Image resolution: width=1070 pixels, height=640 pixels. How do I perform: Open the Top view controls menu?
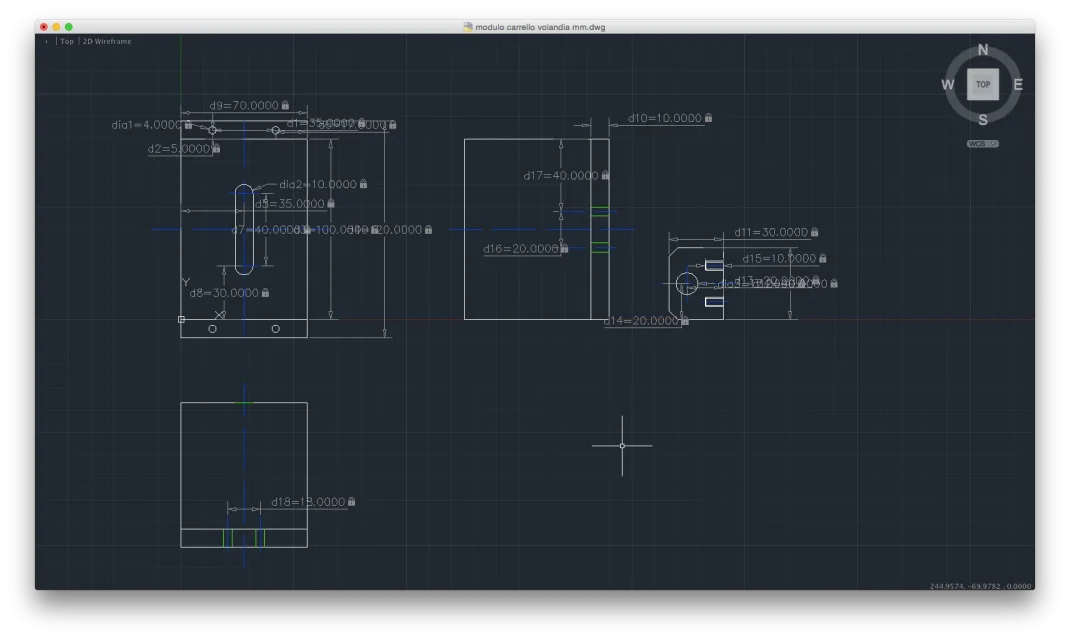[67, 42]
